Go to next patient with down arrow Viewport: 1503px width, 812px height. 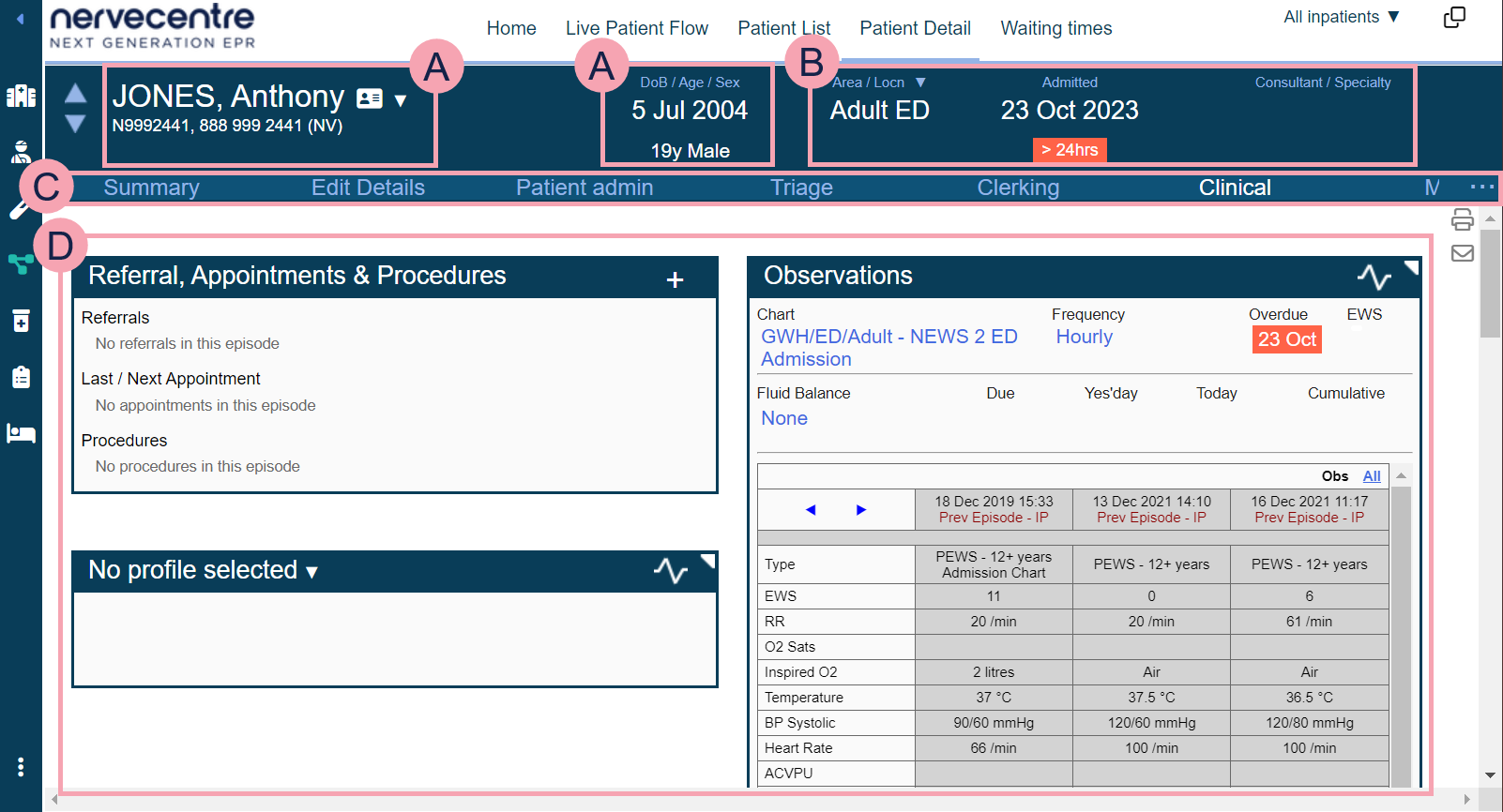76,124
